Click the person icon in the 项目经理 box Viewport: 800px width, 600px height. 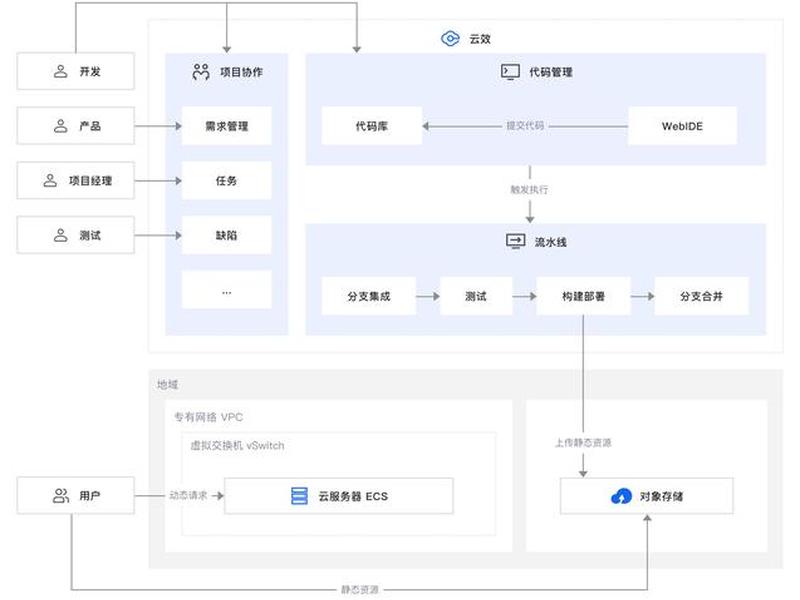pyautogui.click(x=50, y=181)
